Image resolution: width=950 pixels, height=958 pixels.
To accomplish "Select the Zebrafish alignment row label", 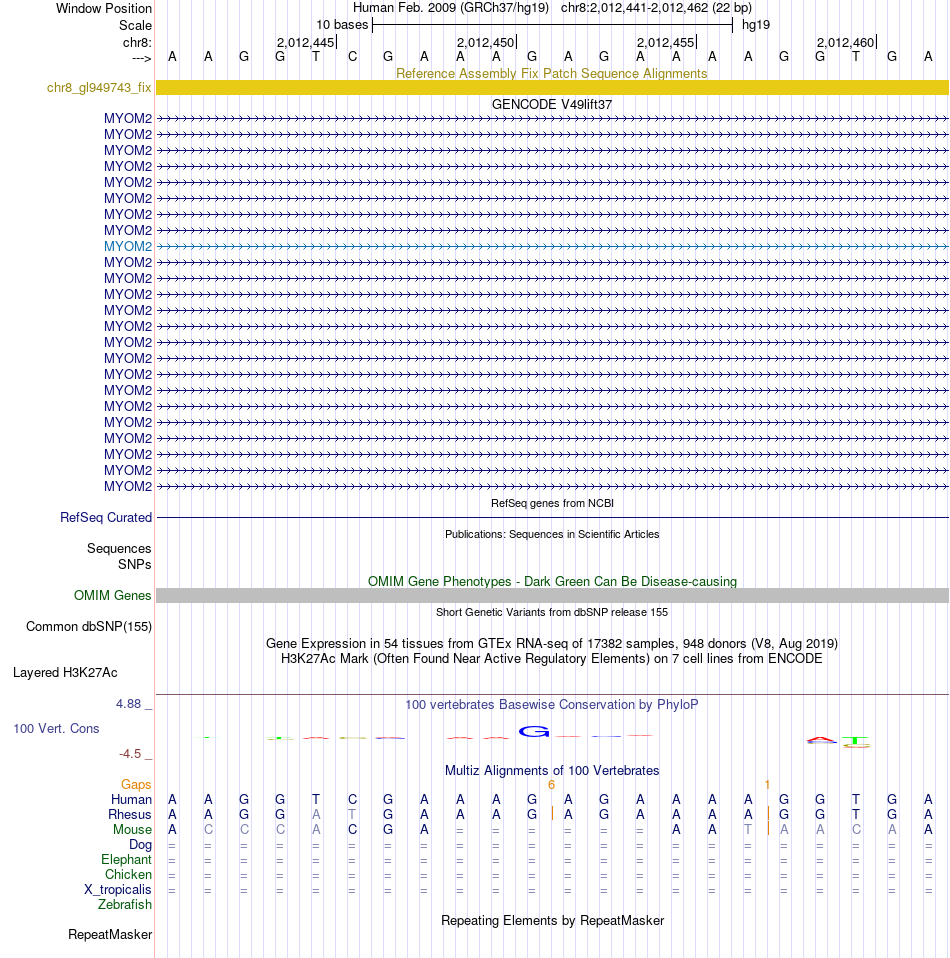I will pyautogui.click(x=125, y=904).
